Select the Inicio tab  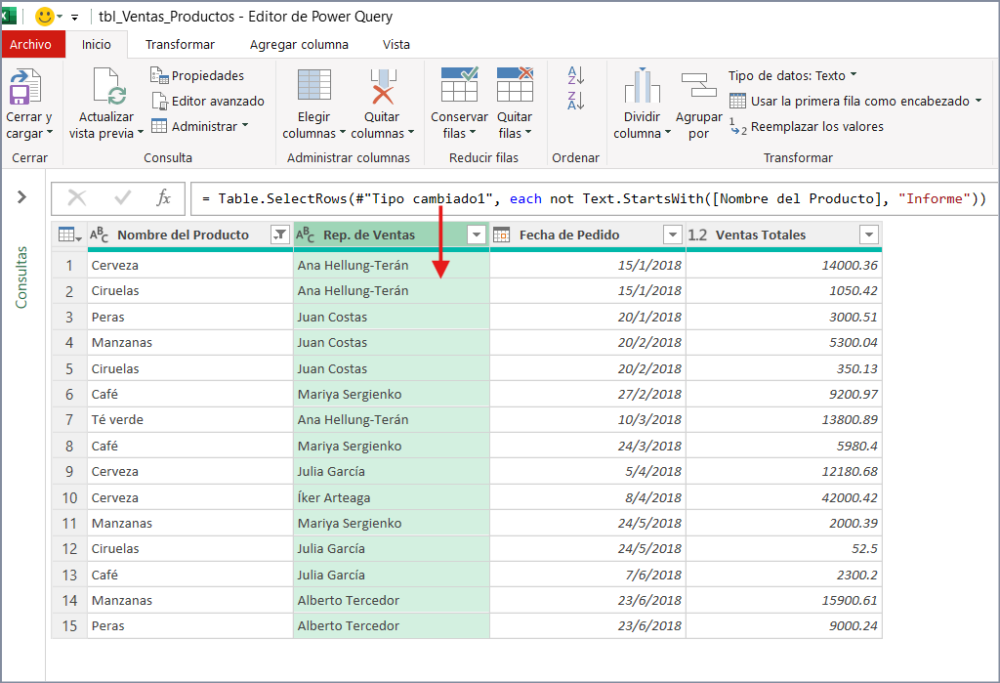pyautogui.click(x=96, y=44)
